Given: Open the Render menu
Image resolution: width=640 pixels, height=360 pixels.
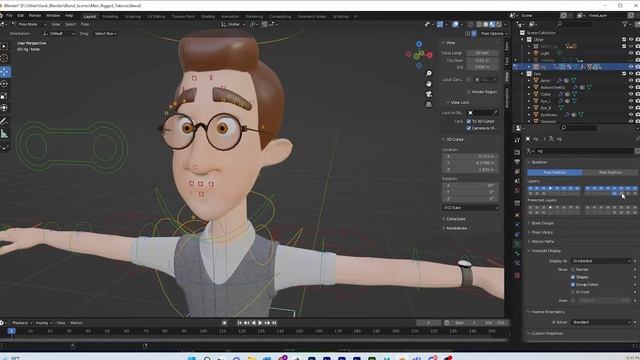Looking at the screenshot, I should click(35, 16).
